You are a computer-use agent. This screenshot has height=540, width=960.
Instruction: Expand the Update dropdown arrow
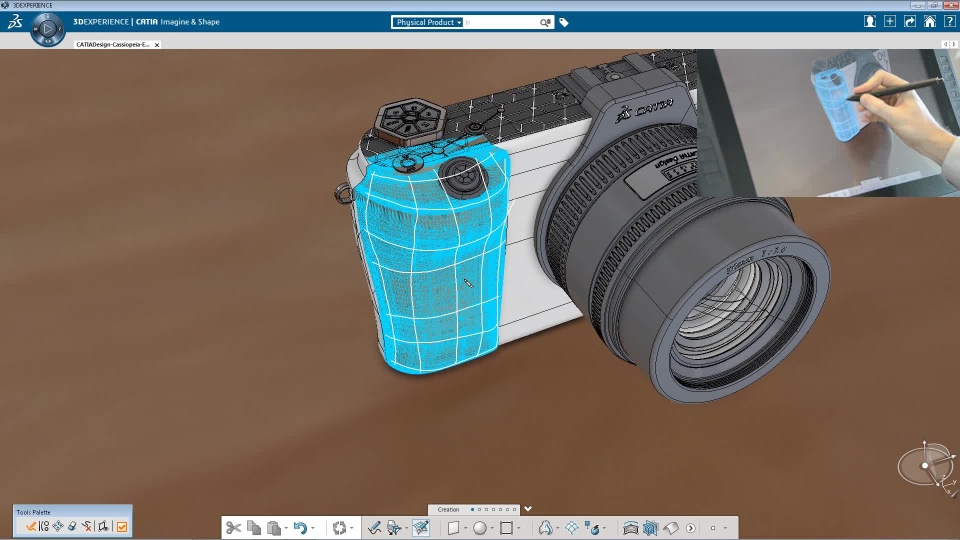[351, 528]
